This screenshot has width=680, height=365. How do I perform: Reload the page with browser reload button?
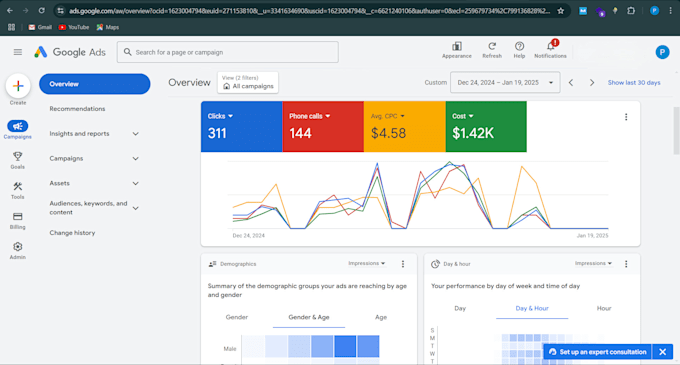[x=41, y=10]
